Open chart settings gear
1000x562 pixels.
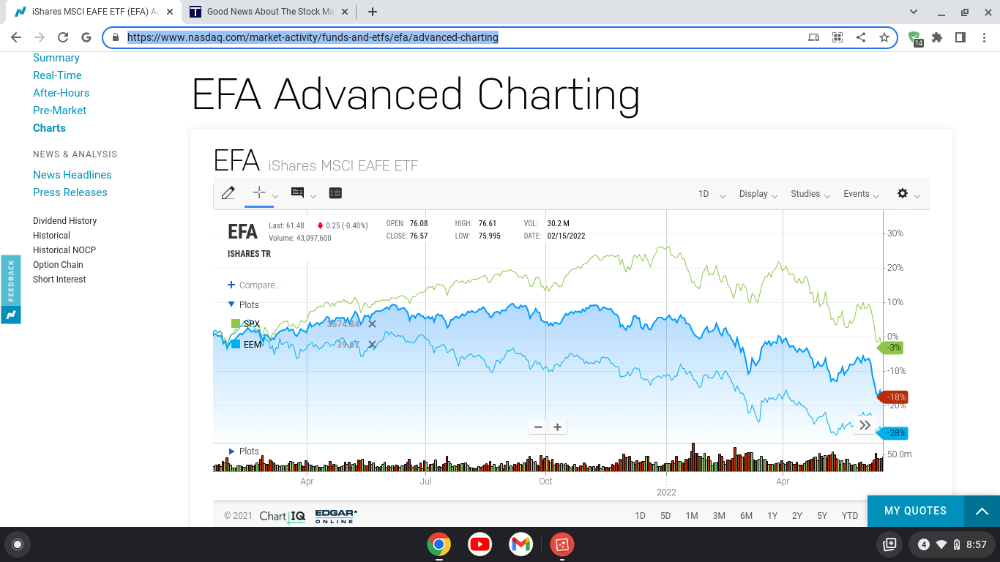[902, 193]
